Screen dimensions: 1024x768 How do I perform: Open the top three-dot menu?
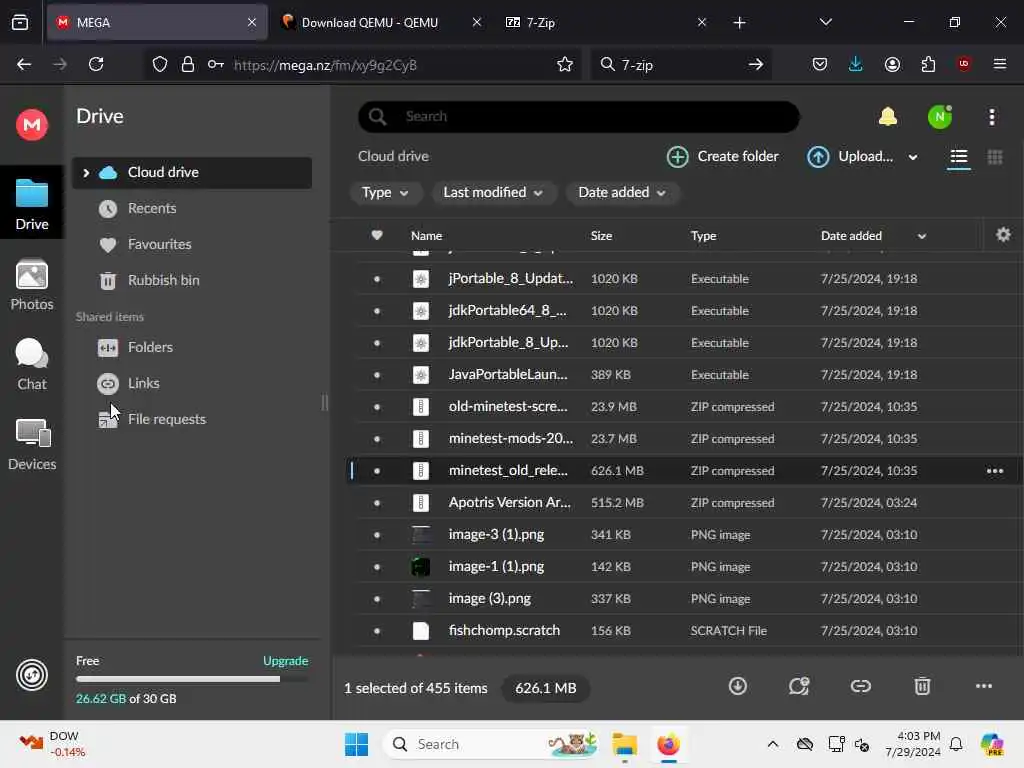991,117
